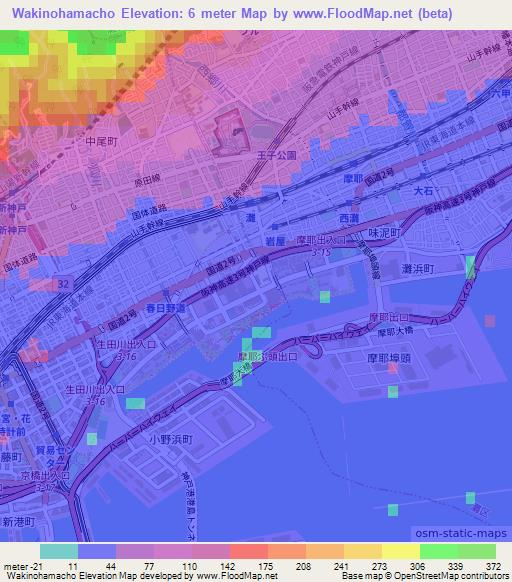Screen dimensions: 512x582
Task: Click the 摩耶出入口 3-15 interchange label
Action: point(321,246)
